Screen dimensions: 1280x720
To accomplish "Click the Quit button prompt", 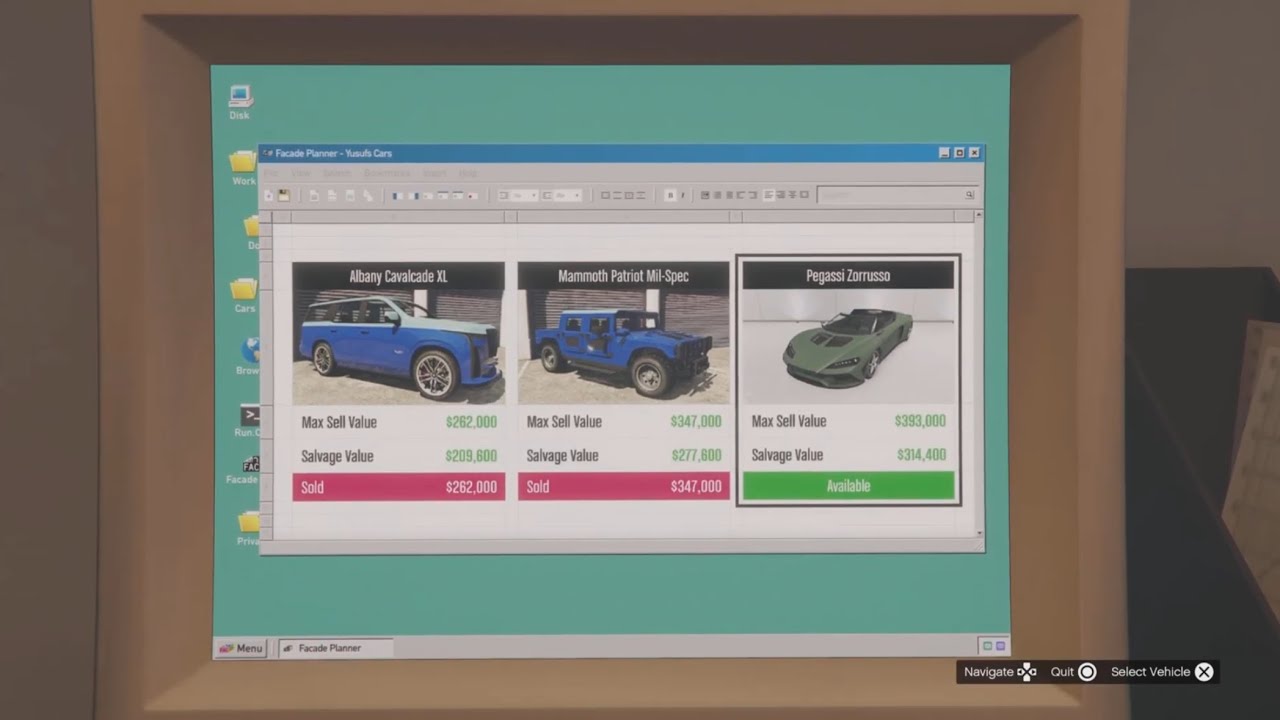I will click(x=1073, y=672).
